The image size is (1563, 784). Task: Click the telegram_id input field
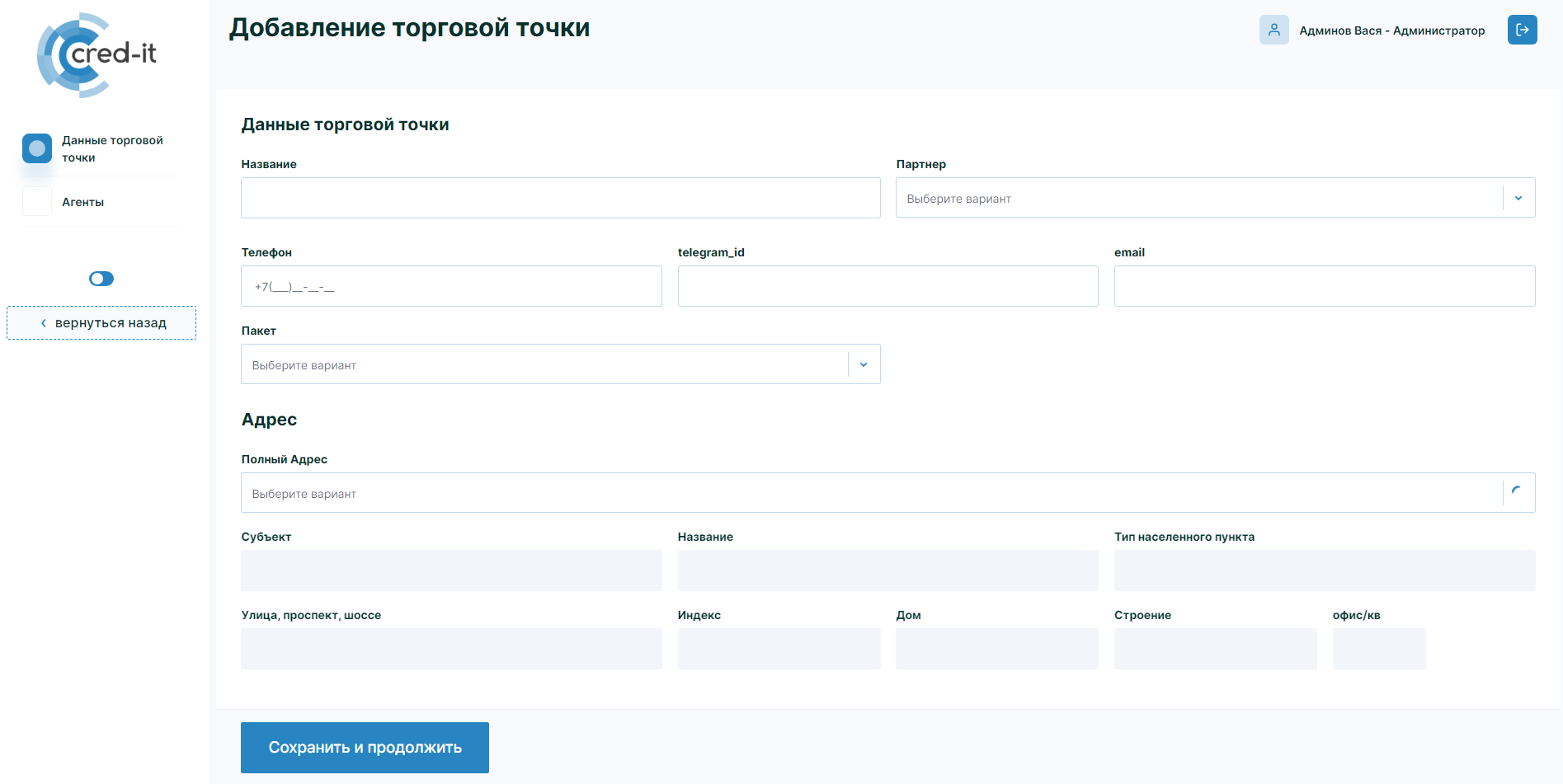[887, 286]
